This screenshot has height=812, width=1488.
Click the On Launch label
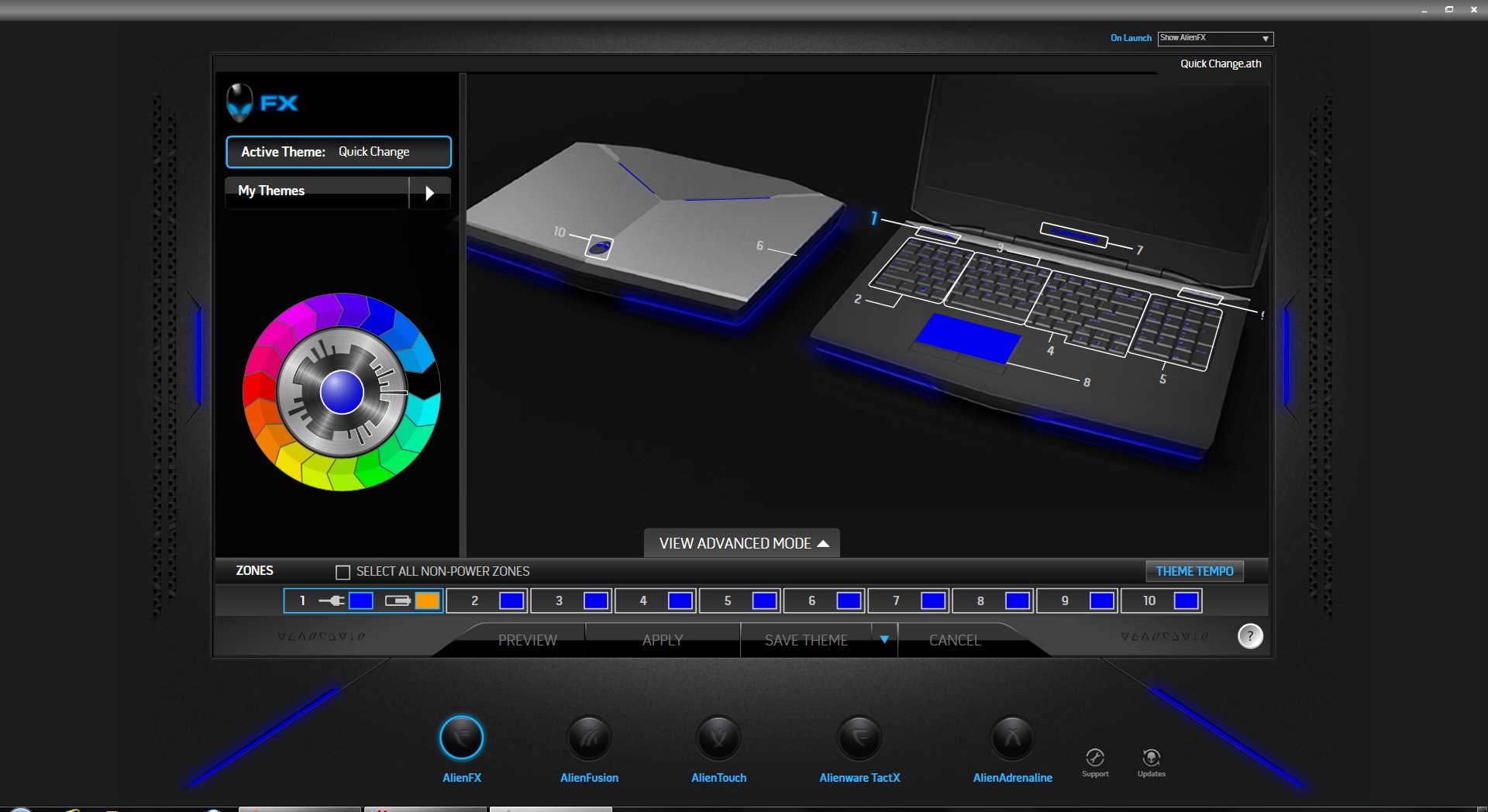point(1131,38)
